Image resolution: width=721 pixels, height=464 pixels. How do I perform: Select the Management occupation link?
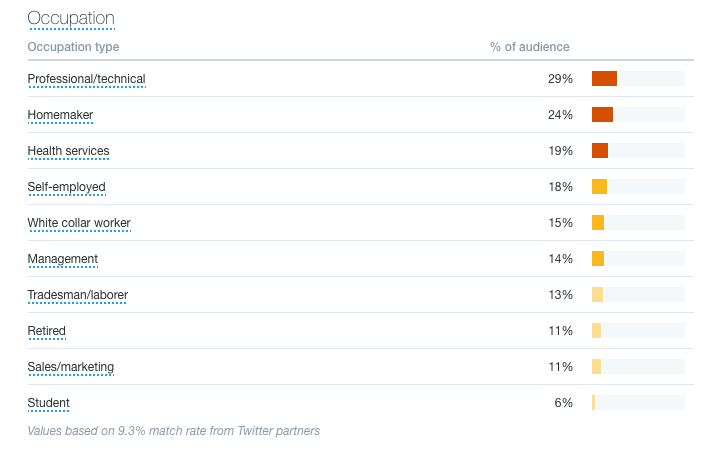click(x=62, y=259)
